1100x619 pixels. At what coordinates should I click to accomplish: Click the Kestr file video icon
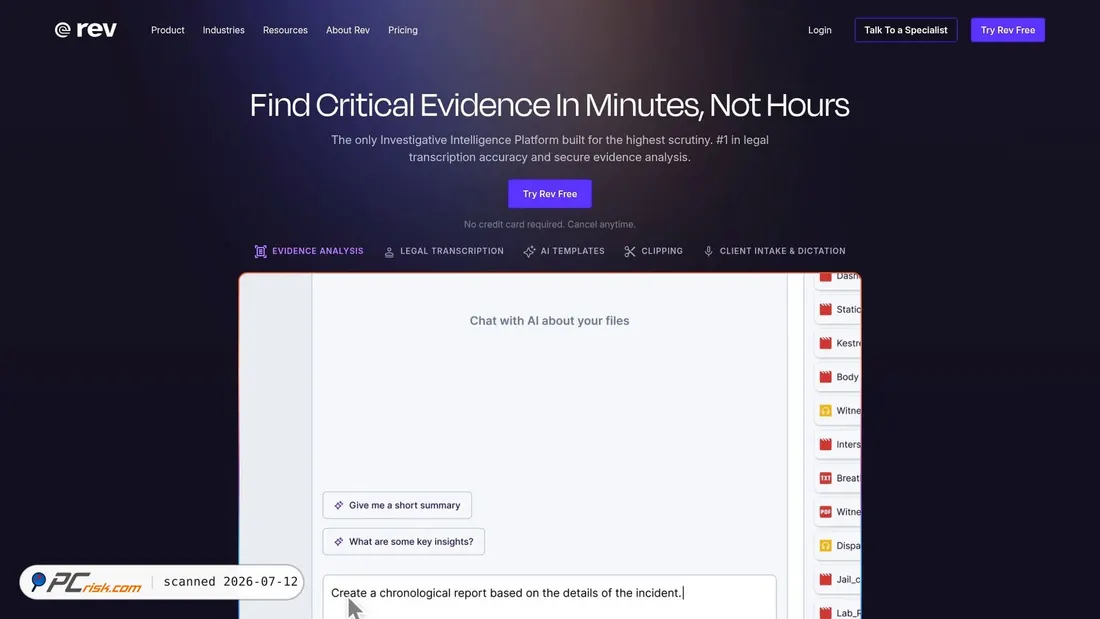(826, 343)
